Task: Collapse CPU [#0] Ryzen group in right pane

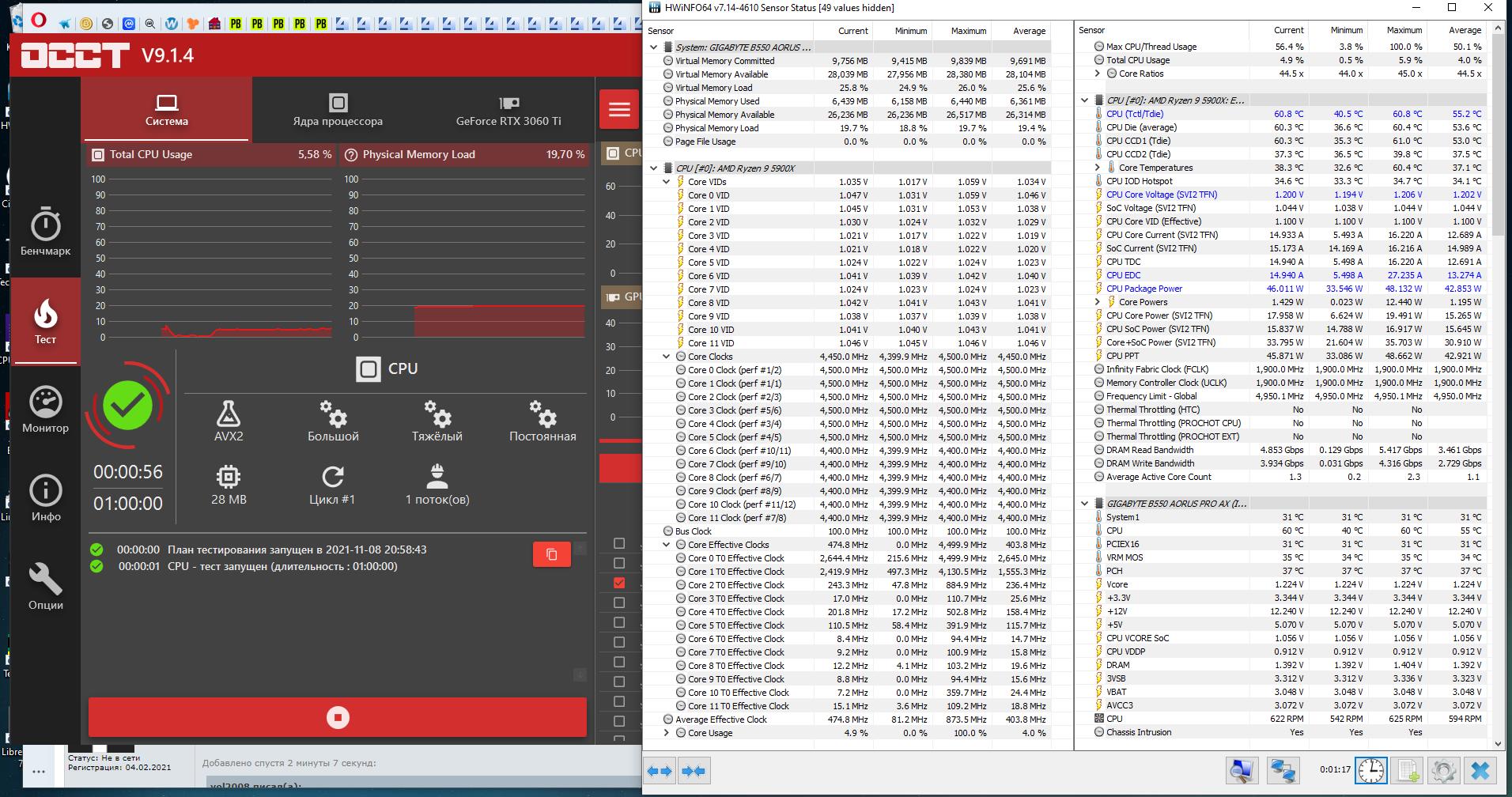Action: (1084, 100)
